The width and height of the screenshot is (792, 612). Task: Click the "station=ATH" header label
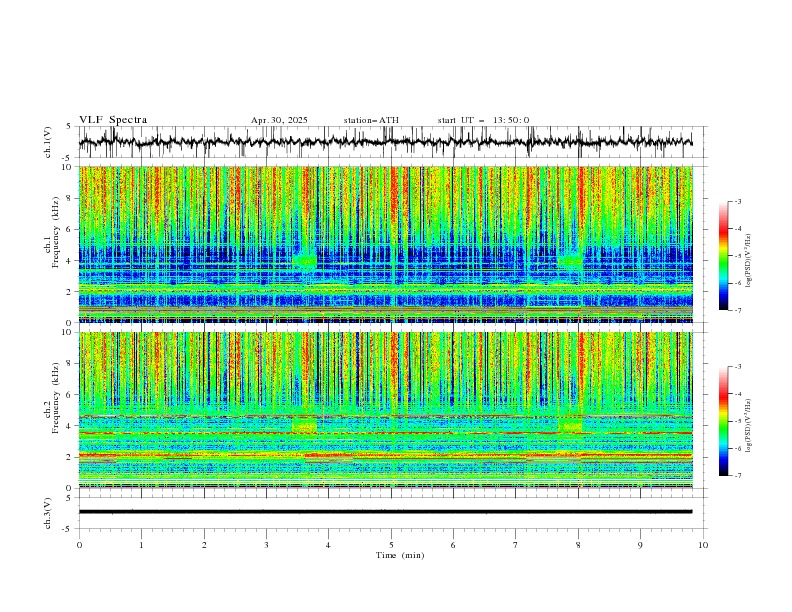(x=371, y=120)
